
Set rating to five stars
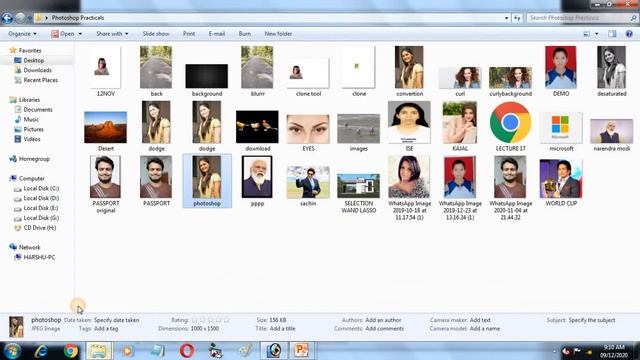point(227,320)
